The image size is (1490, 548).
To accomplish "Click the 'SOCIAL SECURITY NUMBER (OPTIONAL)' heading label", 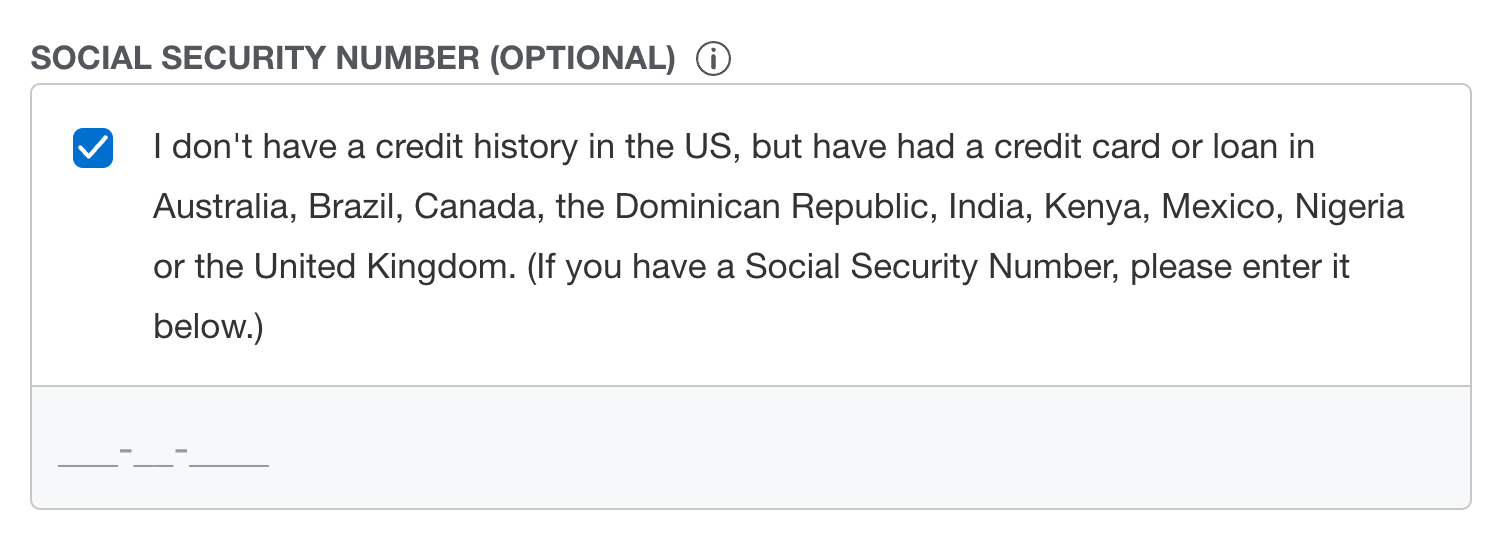I will coord(354,60).
